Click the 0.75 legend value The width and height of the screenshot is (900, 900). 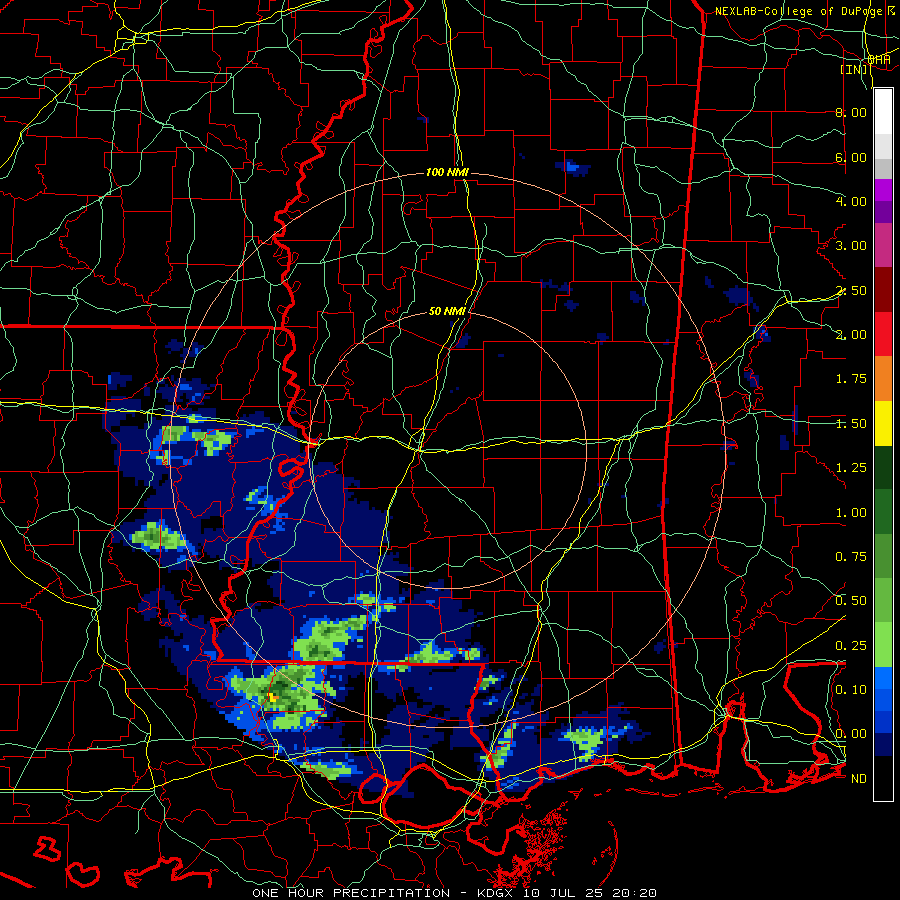pyautogui.click(x=851, y=557)
